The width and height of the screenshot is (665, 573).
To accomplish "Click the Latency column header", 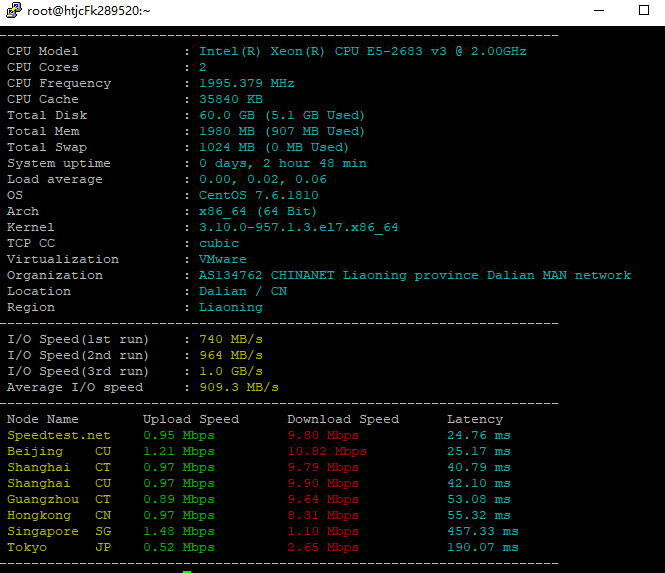I will pos(475,419).
